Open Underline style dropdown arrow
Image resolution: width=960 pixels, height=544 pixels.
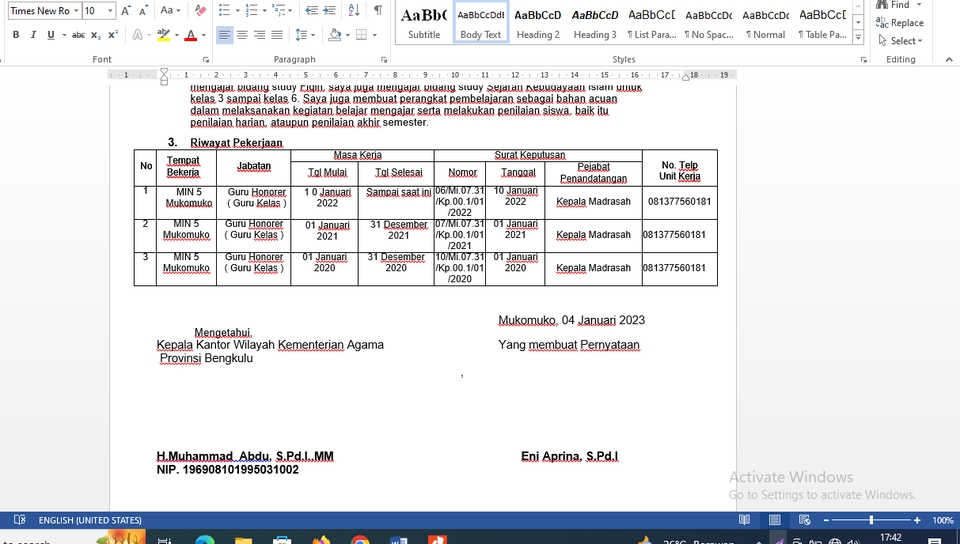[64, 35]
